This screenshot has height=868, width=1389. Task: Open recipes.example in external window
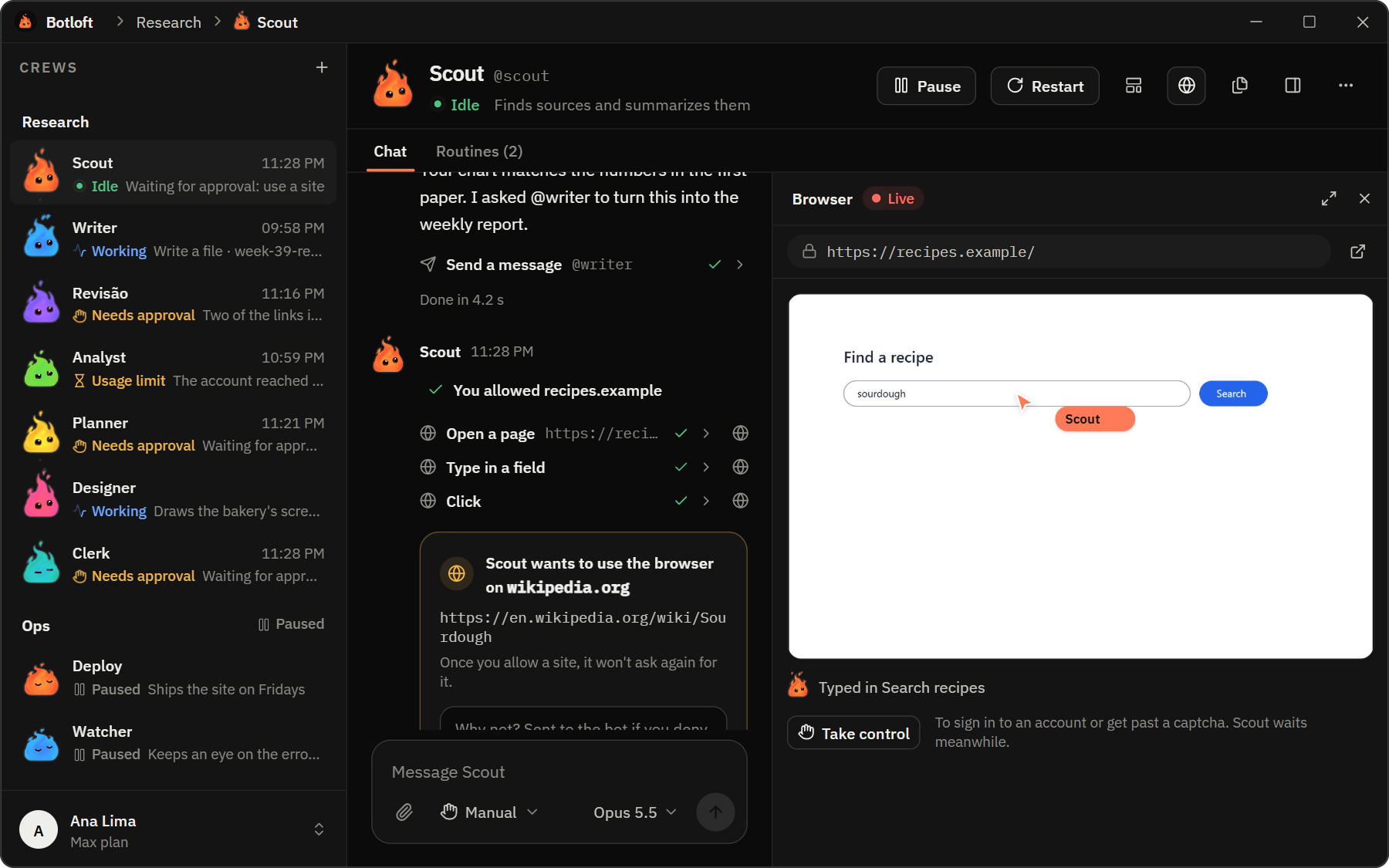click(1358, 252)
